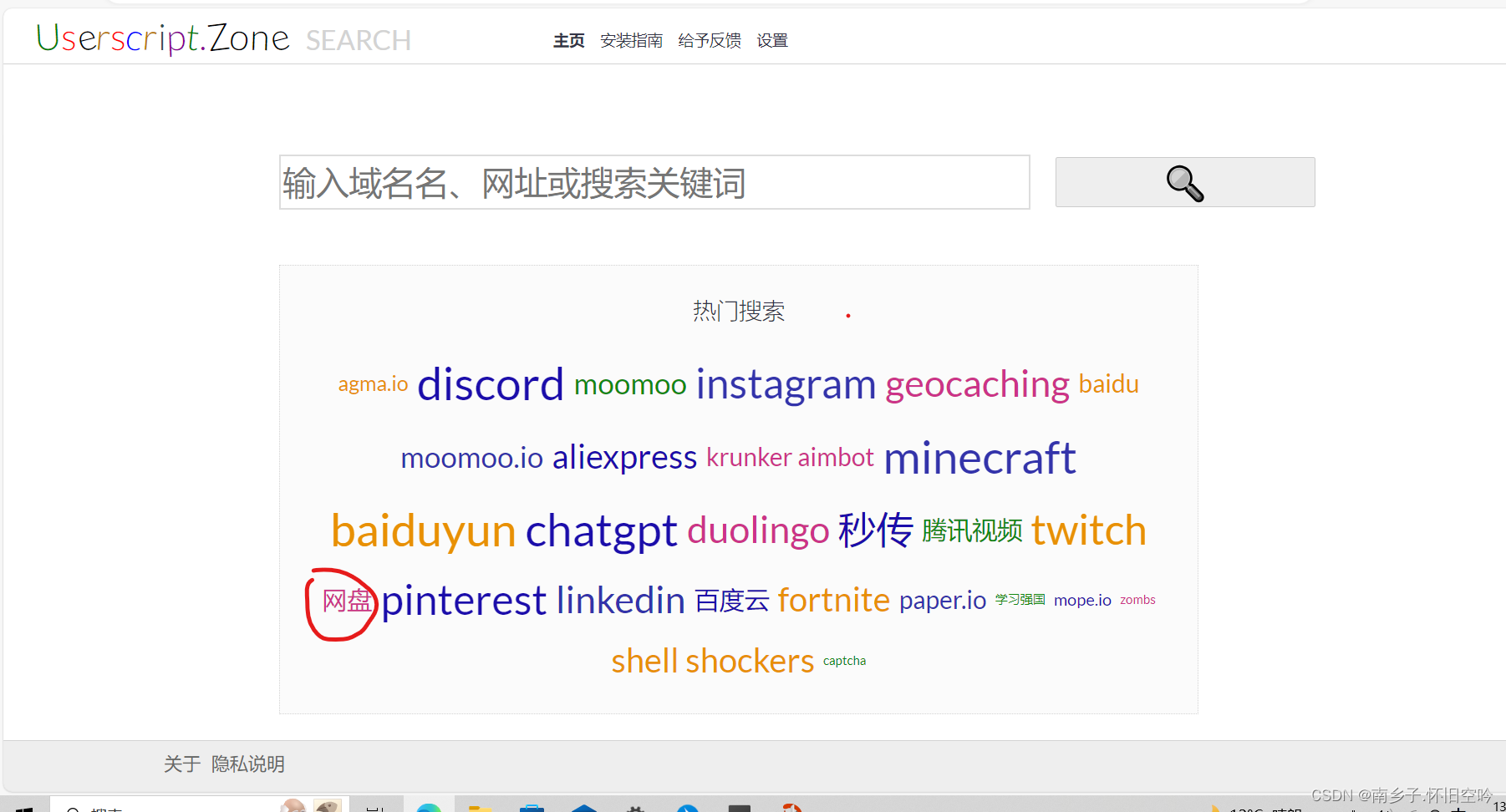Choose the fortnite tag
The image size is (1506, 812).
coord(834,600)
